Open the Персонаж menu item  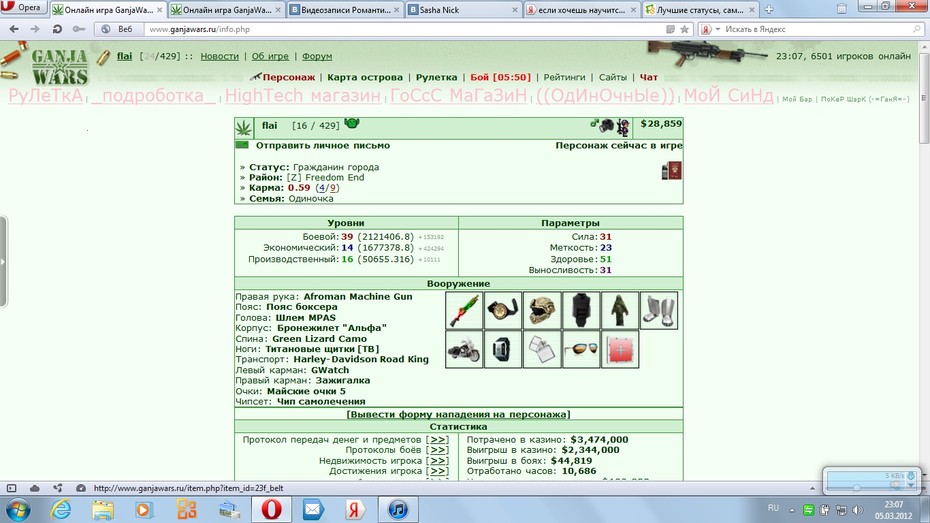(288, 77)
